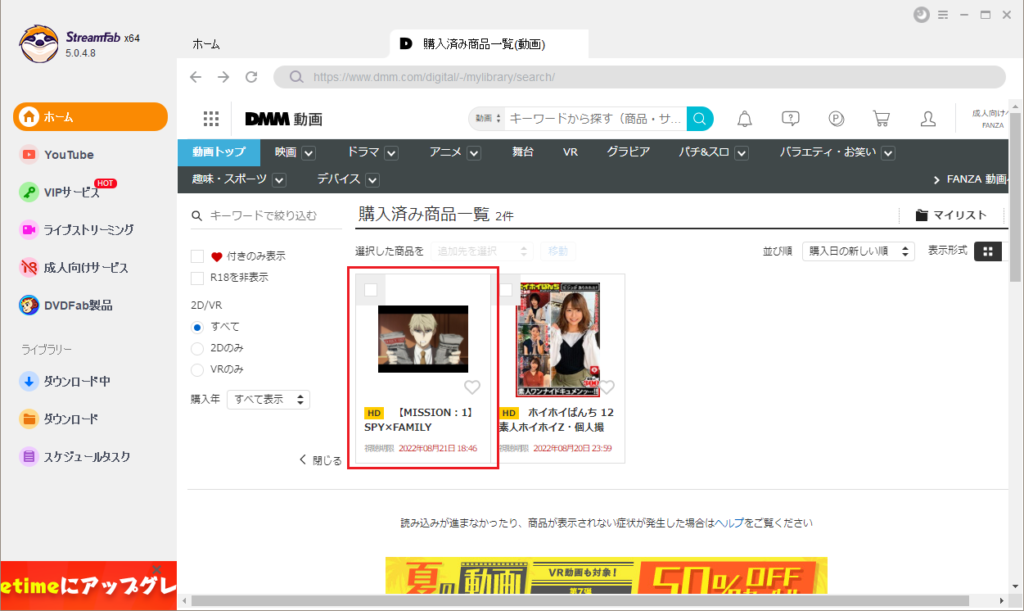The height and width of the screenshot is (611, 1024).
Task: Open the グラビア menu item
Action: 628,152
